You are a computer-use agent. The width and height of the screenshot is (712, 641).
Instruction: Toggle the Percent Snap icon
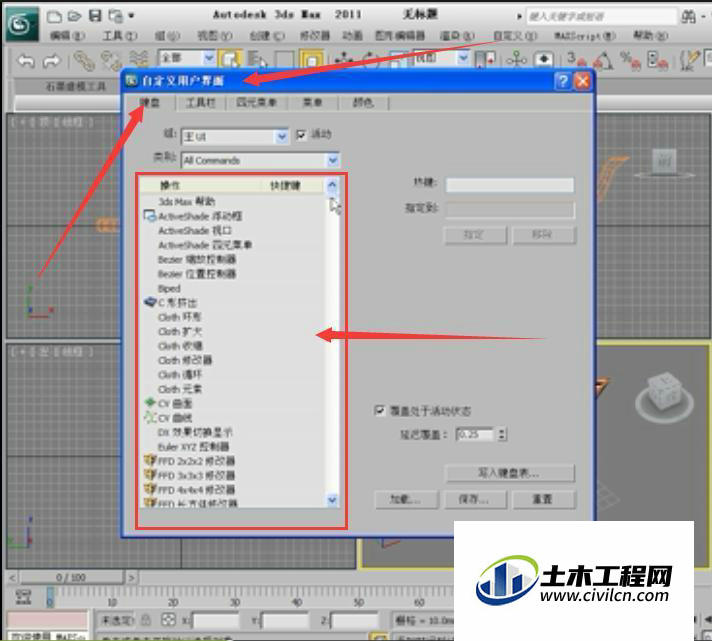click(x=630, y=60)
